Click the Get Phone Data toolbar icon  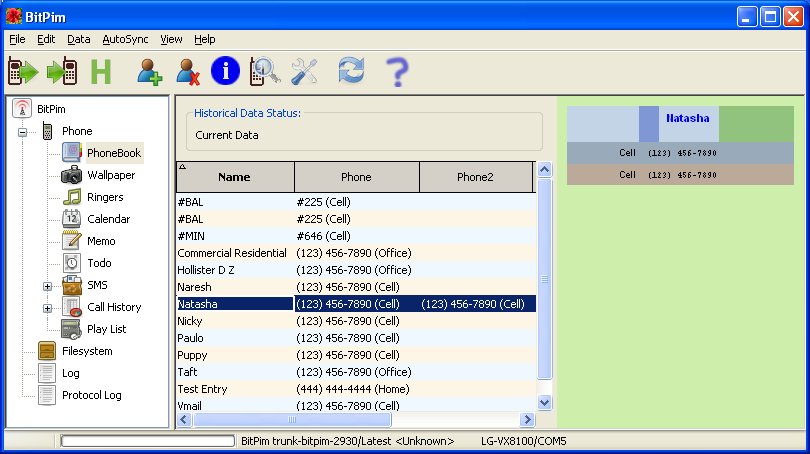pos(23,72)
